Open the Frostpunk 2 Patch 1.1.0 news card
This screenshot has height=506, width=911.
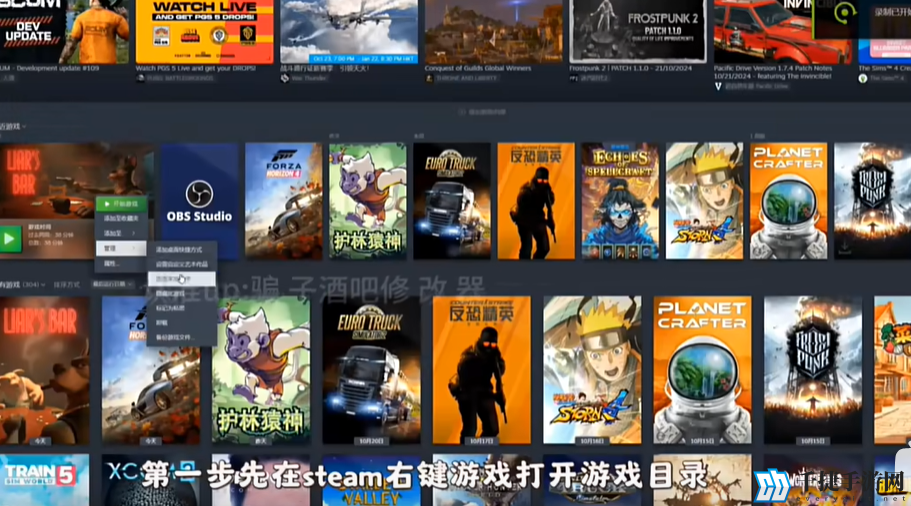pyautogui.click(x=638, y=31)
